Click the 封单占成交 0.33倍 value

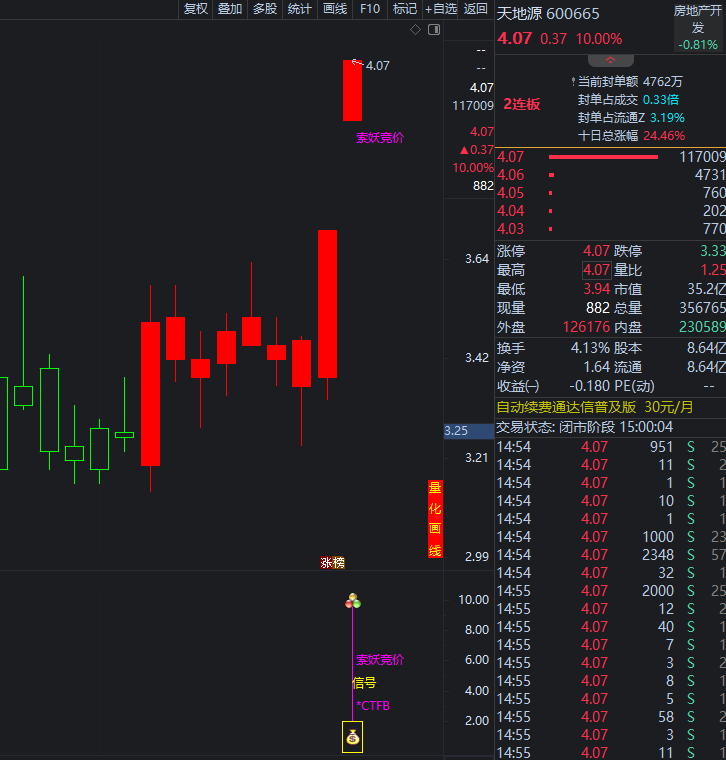coord(661,100)
